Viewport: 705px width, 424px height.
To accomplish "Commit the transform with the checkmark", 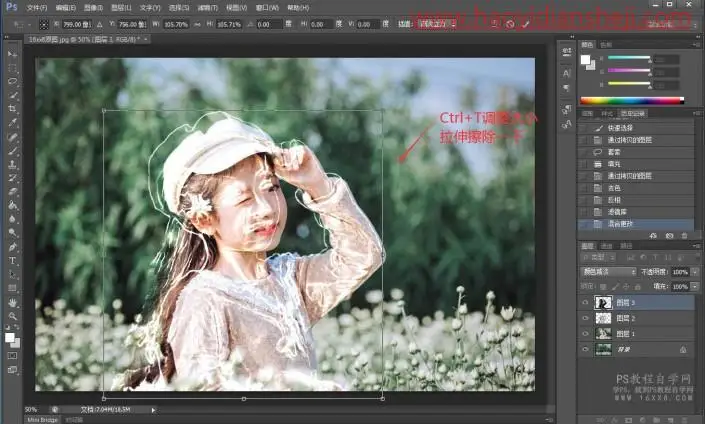I will pyautogui.click(x=525, y=24).
